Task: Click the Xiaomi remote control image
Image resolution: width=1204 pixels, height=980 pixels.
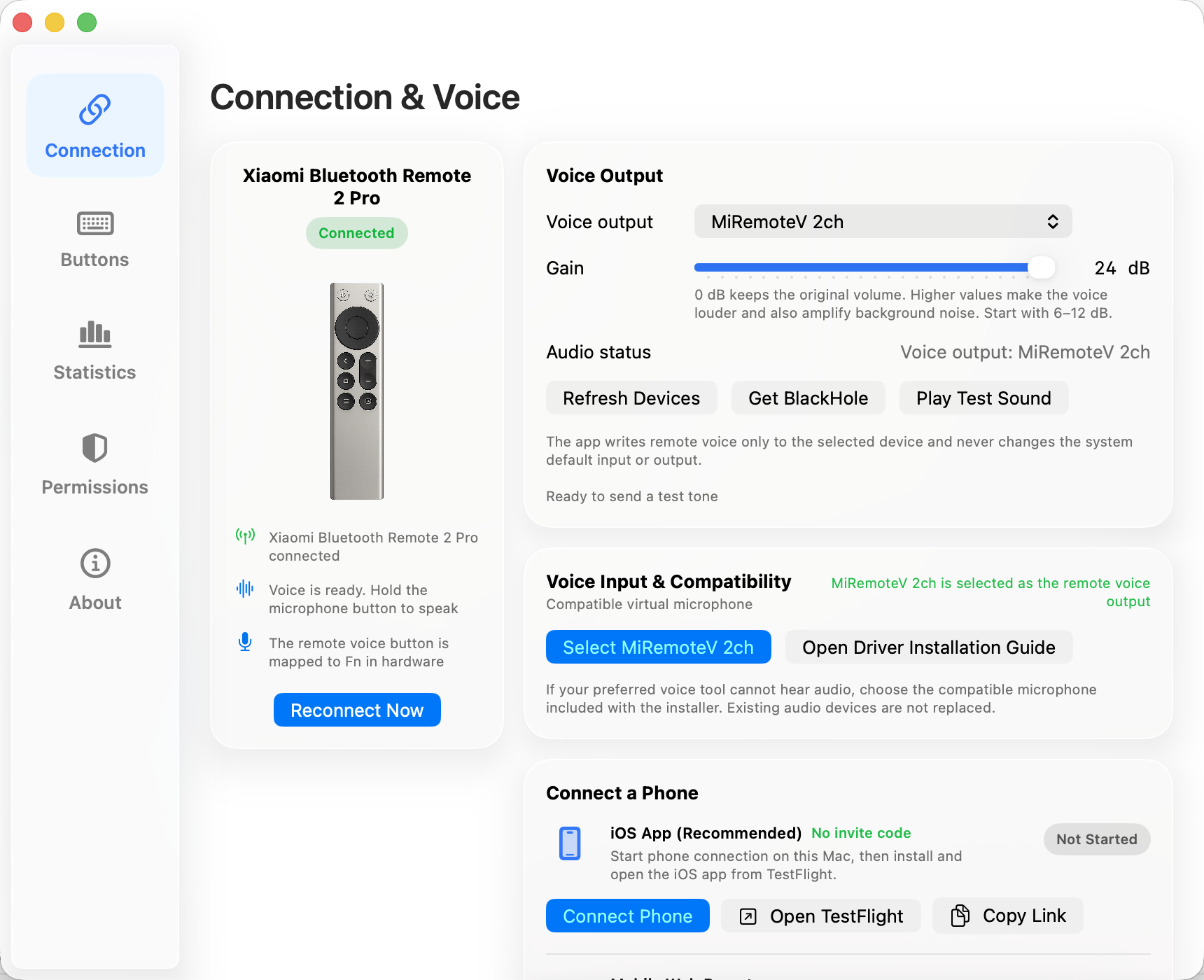Action: pyautogui.click(x=357, y=391)
